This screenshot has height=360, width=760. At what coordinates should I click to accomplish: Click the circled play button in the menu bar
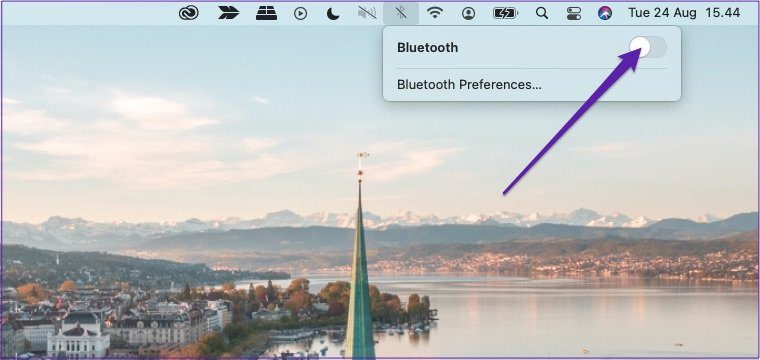[x=301, y=14]
